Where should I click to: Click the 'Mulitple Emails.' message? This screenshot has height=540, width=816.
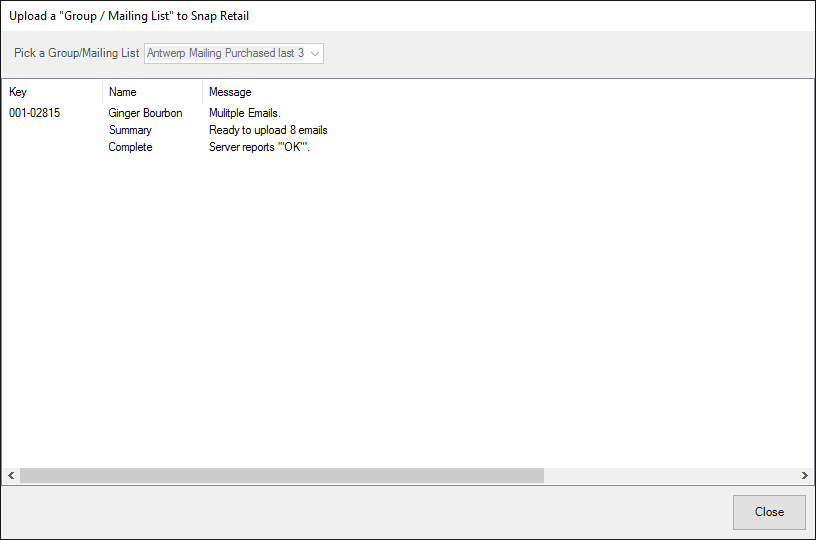(x=244, y=113)
